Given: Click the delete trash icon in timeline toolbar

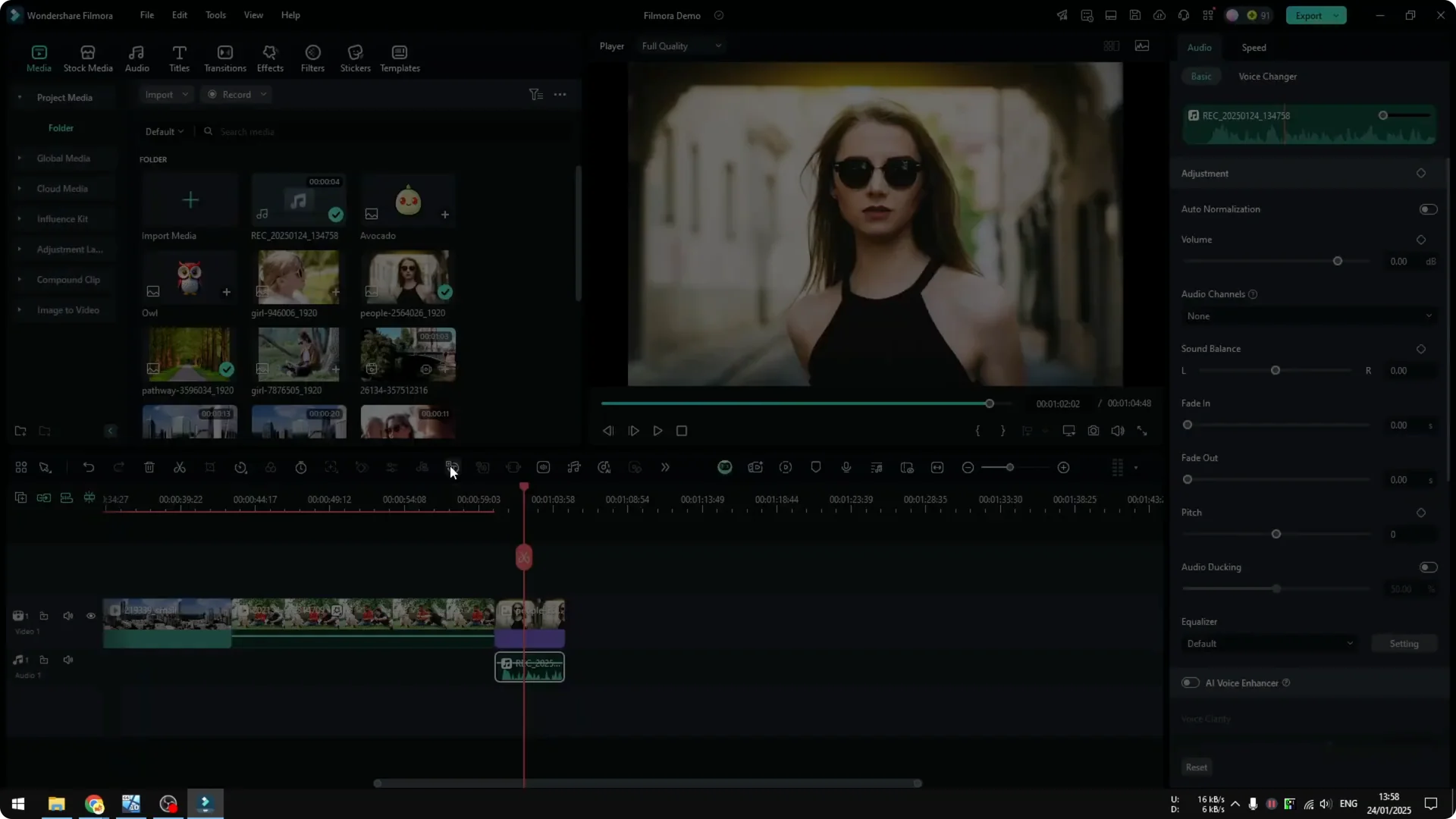Looking at the screenshot, I should tap(149, 467).
